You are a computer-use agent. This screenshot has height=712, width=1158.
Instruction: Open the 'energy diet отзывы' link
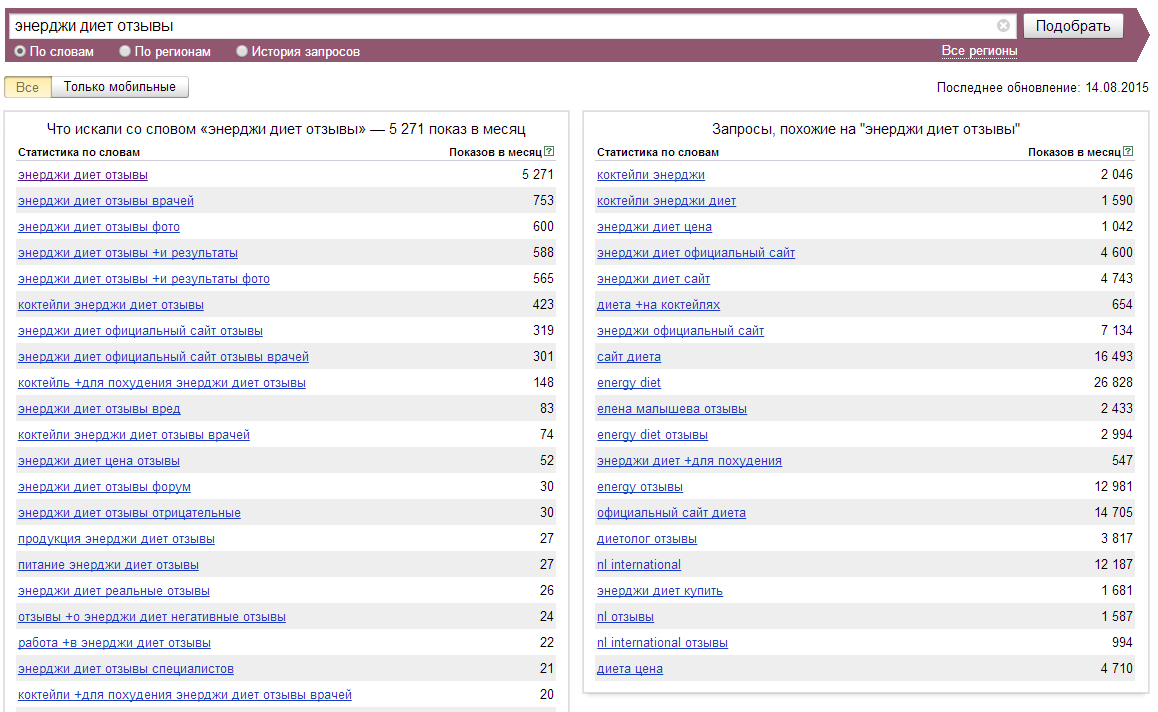coord(652,435)
